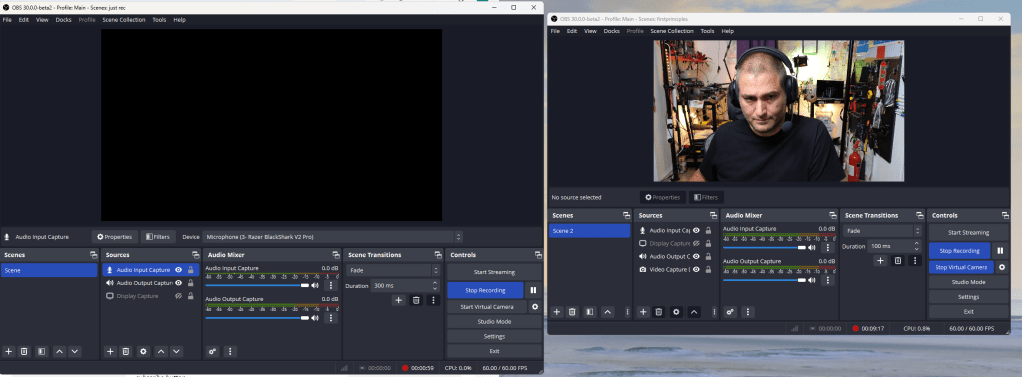Open Help menu in right OBS window
Screen dimensions: 1022x377
coord(727,31)
